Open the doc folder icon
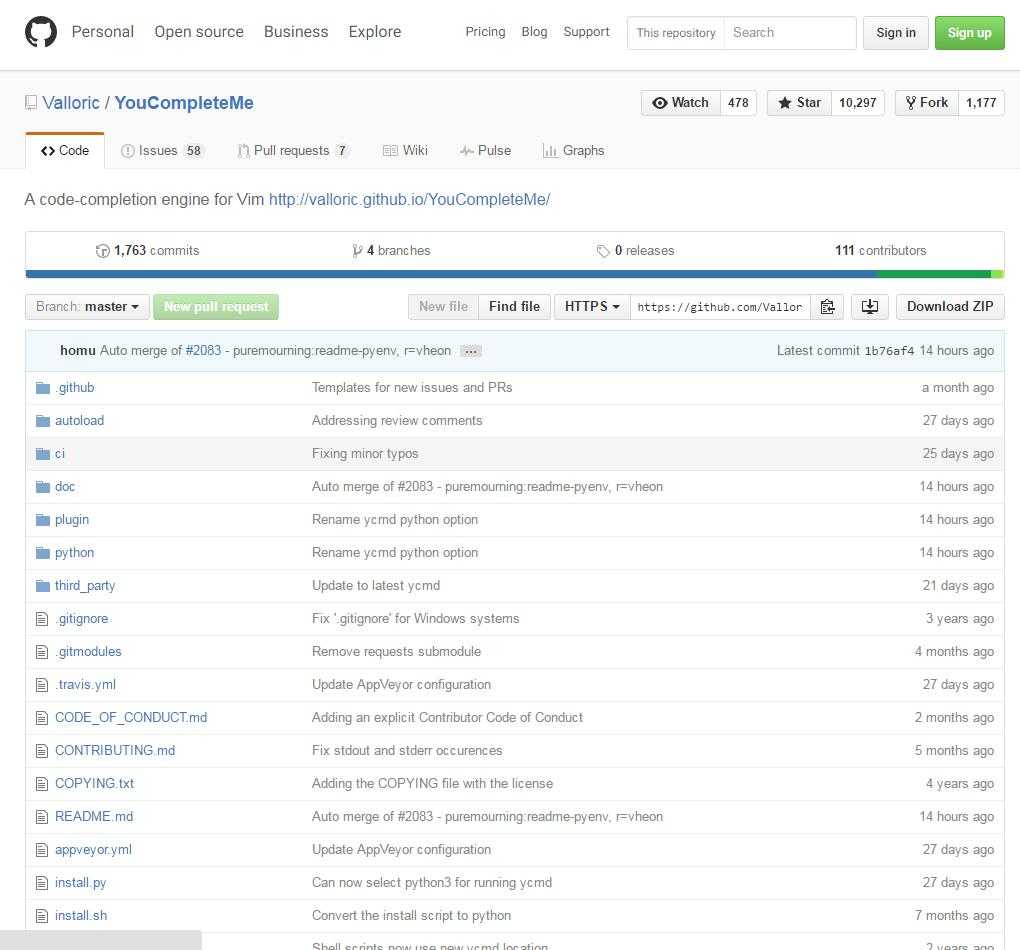 click(x=43, y=487)
